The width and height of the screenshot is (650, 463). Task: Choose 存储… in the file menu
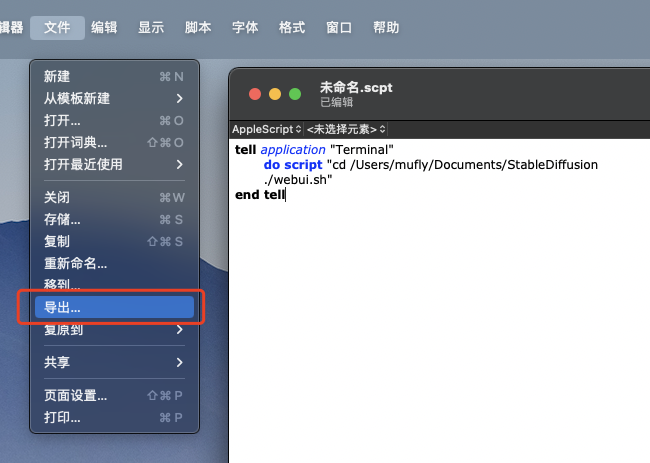pyautogui.click(x=114, y=219)
